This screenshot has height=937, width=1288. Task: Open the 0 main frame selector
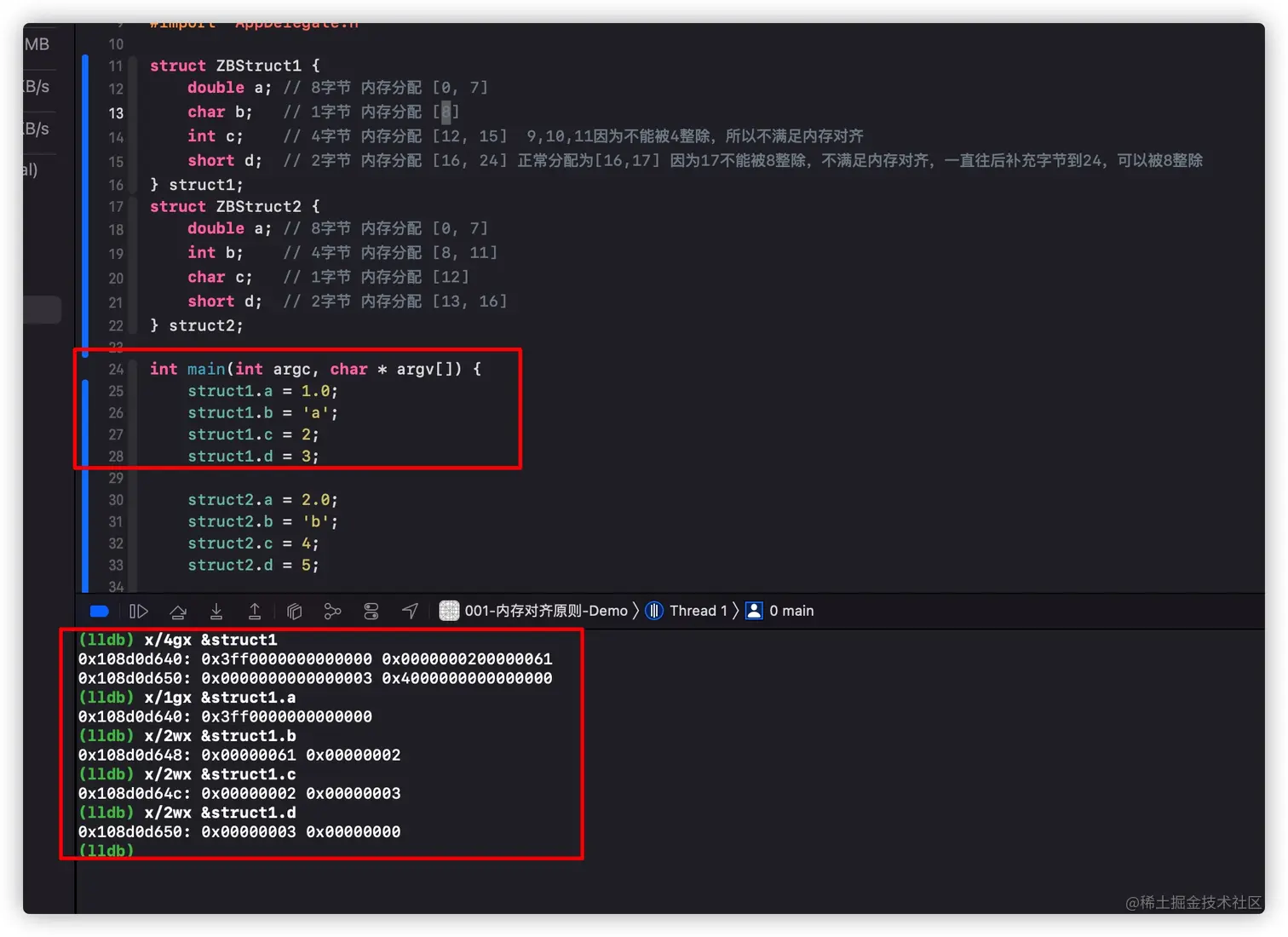coord(791,611)
